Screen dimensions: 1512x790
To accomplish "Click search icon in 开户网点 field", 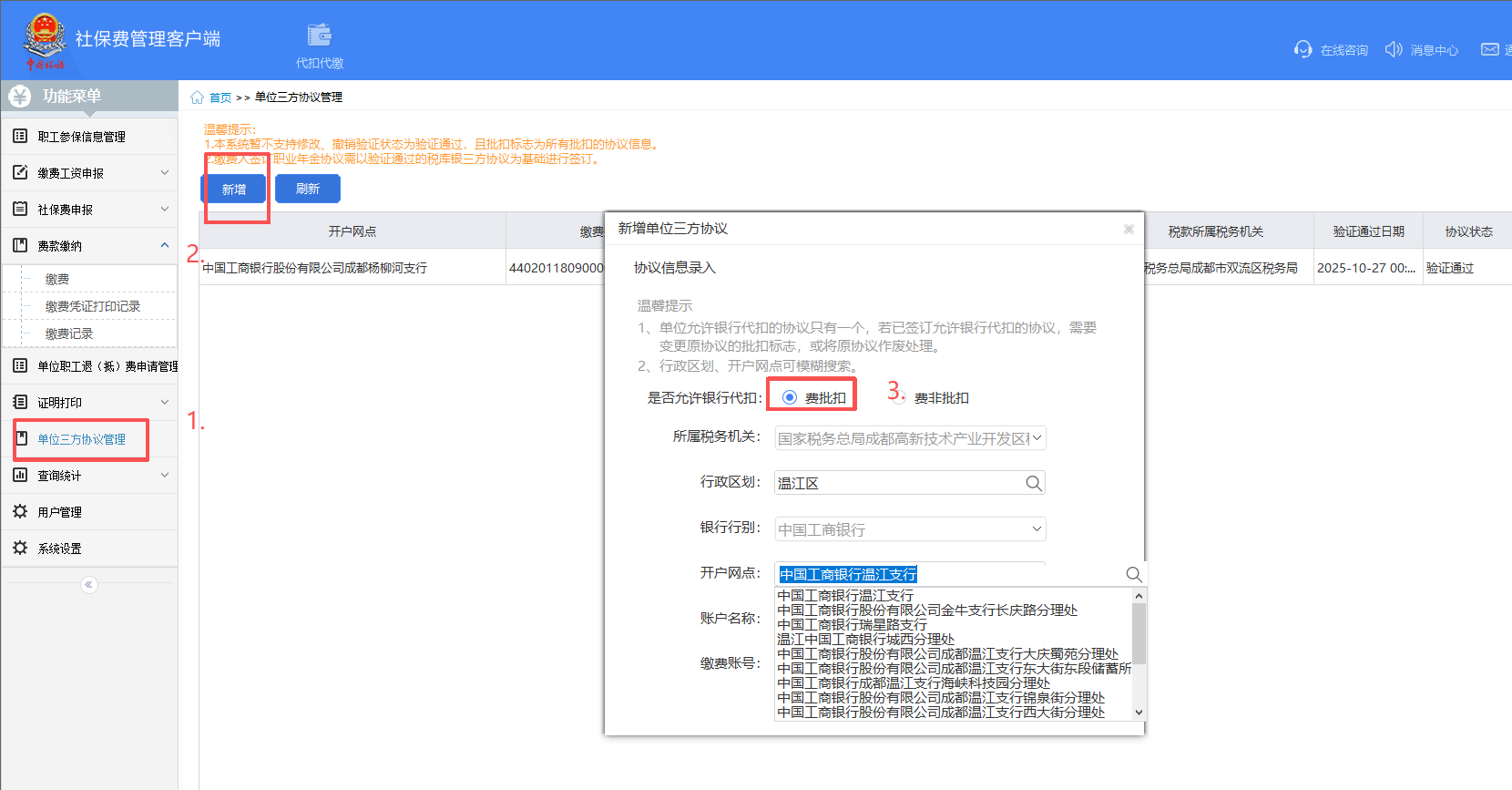I will [x=1133, y=574].
